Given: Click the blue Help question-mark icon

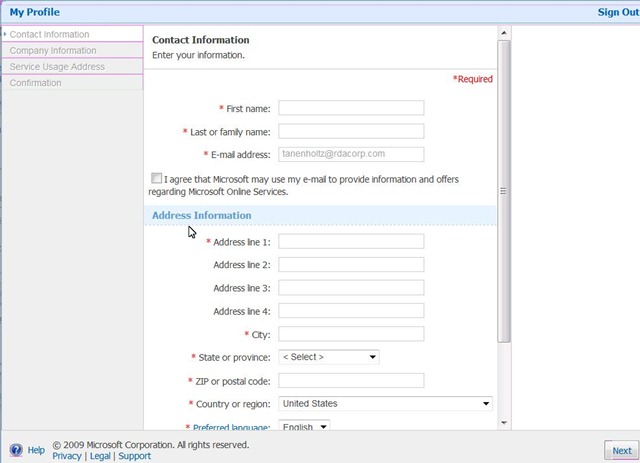Looking at the screenshot, I should coord(16,450).
